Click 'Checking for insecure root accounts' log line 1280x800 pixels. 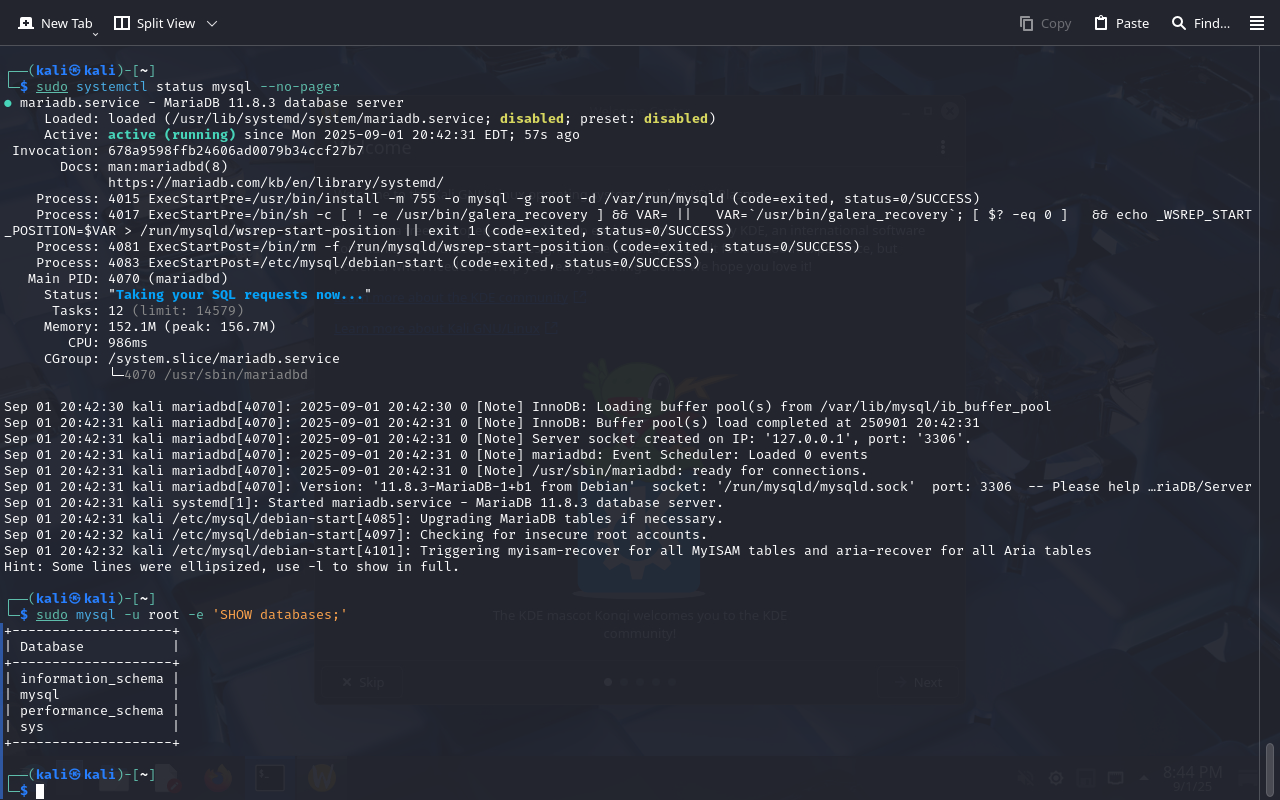[x=356, y=534]
